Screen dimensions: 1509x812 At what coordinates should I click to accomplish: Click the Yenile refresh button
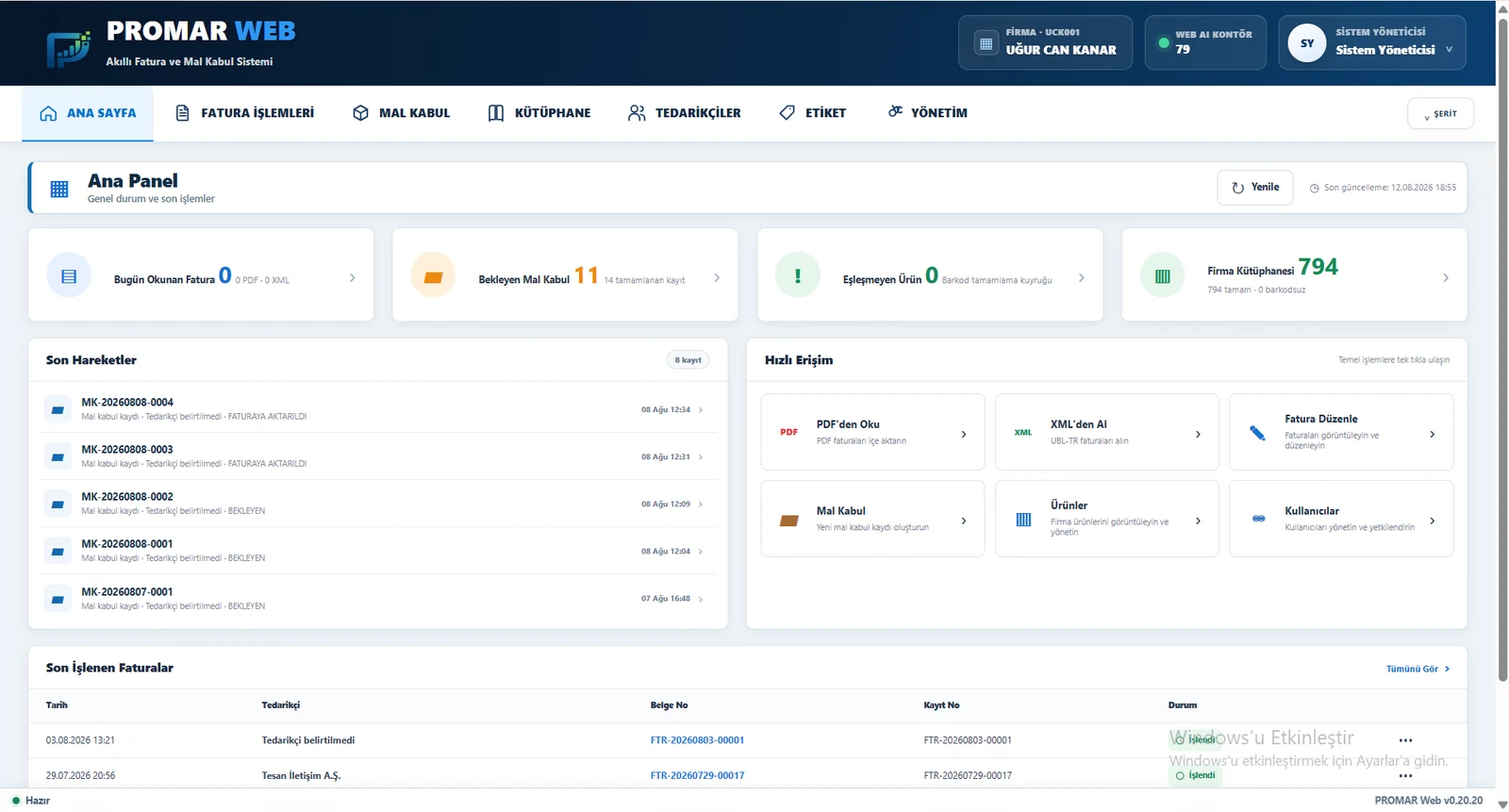[1254, 188]
